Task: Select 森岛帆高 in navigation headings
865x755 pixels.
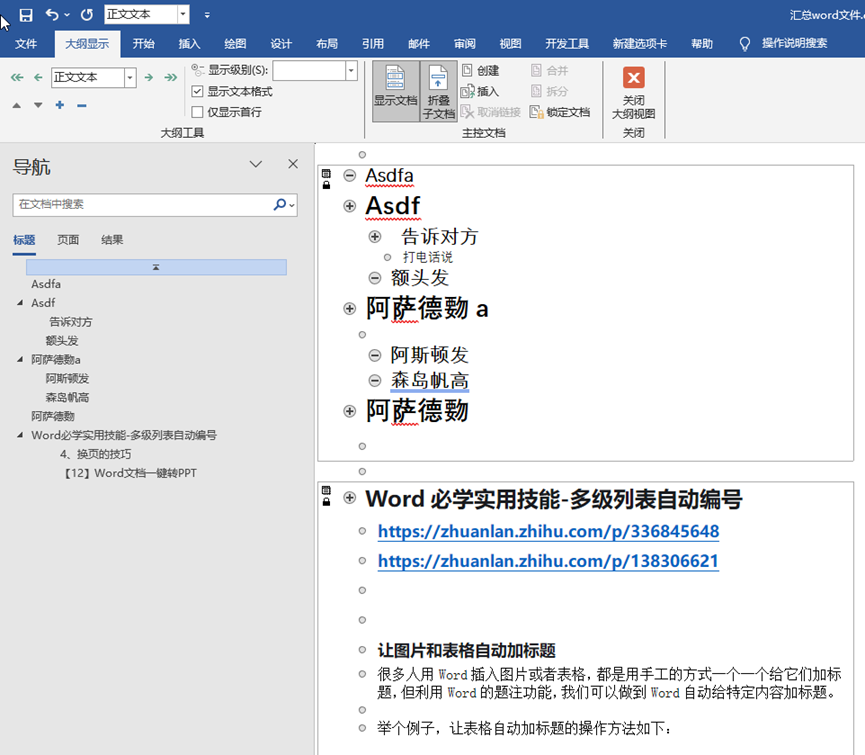Action: (67, 398)
